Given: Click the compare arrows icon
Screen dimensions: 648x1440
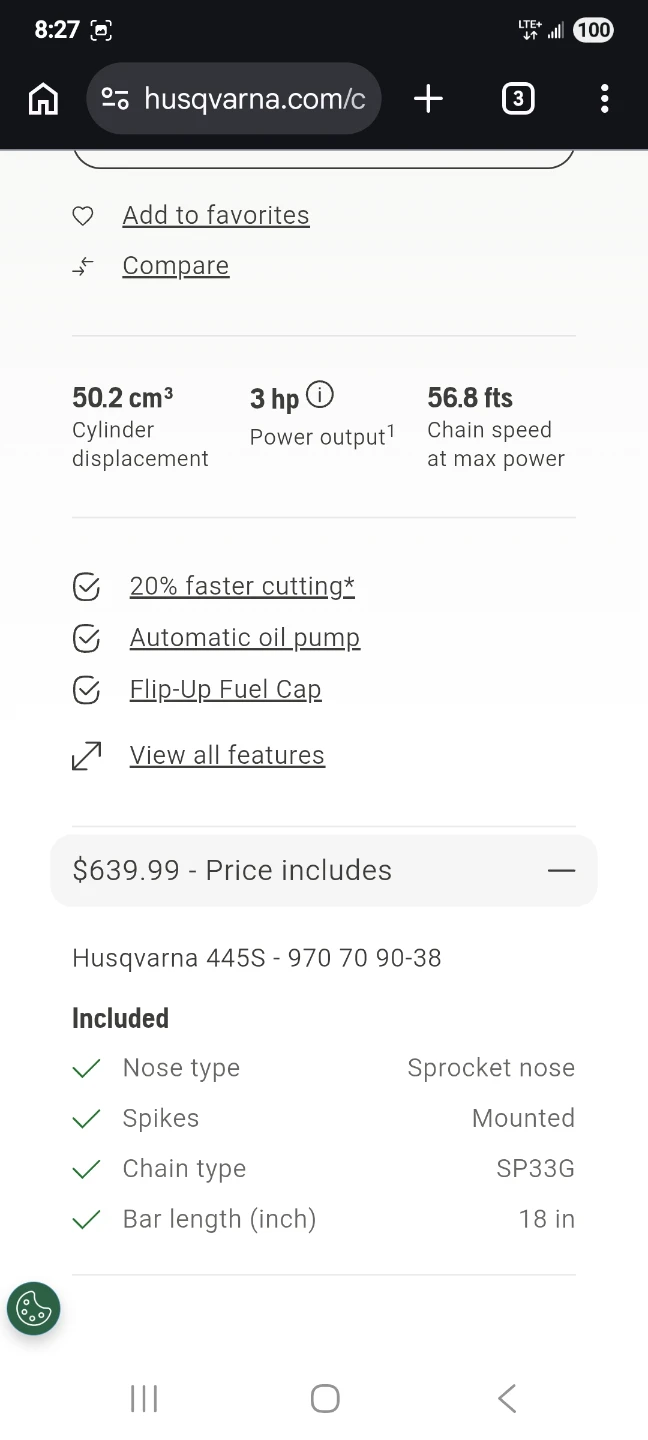Looking at the screenshot, I should pos(83,266).
